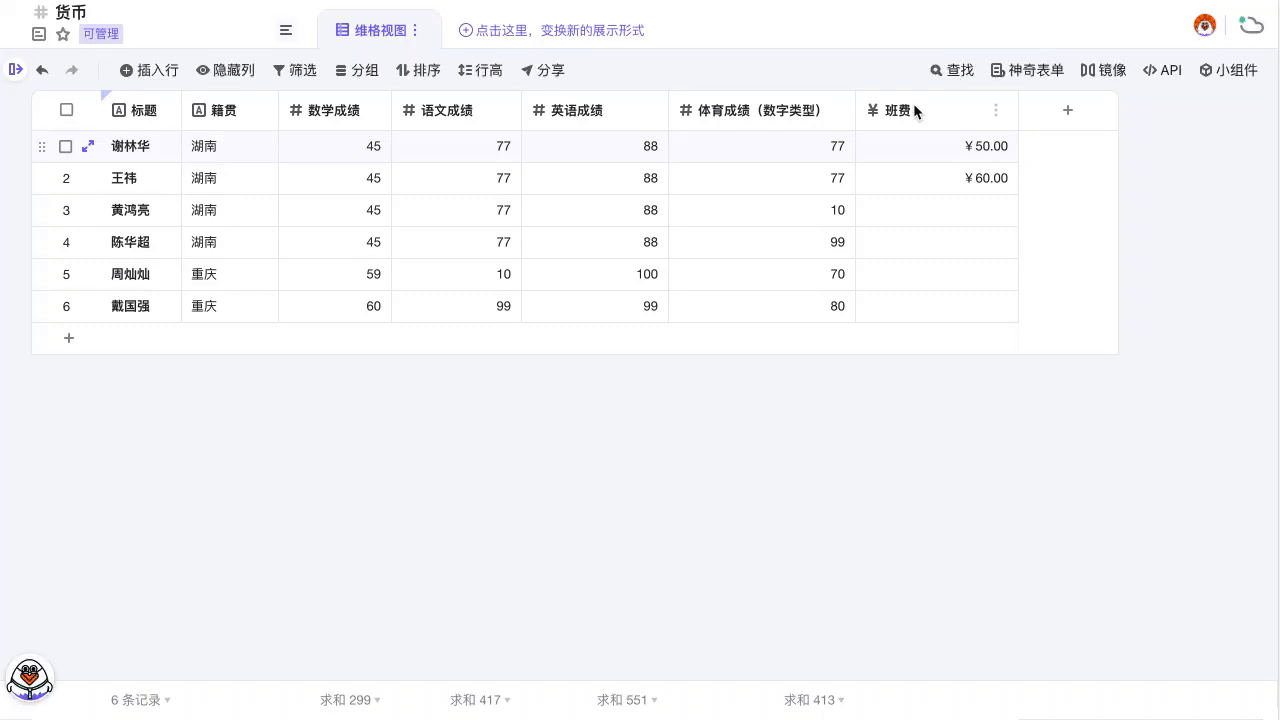The image size is (1280, 720).
Task: Open the 分组 (group) settings
Action: click(x=356, y=70)
